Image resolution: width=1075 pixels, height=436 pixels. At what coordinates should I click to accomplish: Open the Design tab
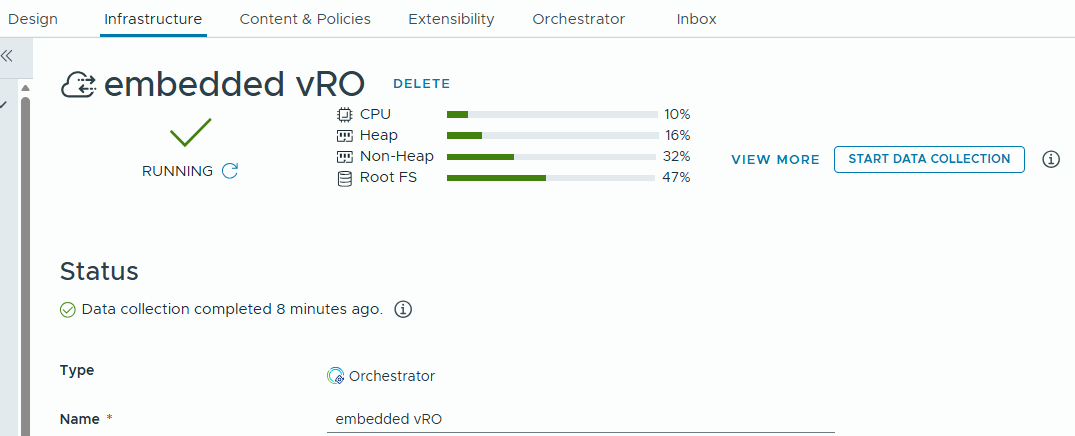tap(33, 19)
